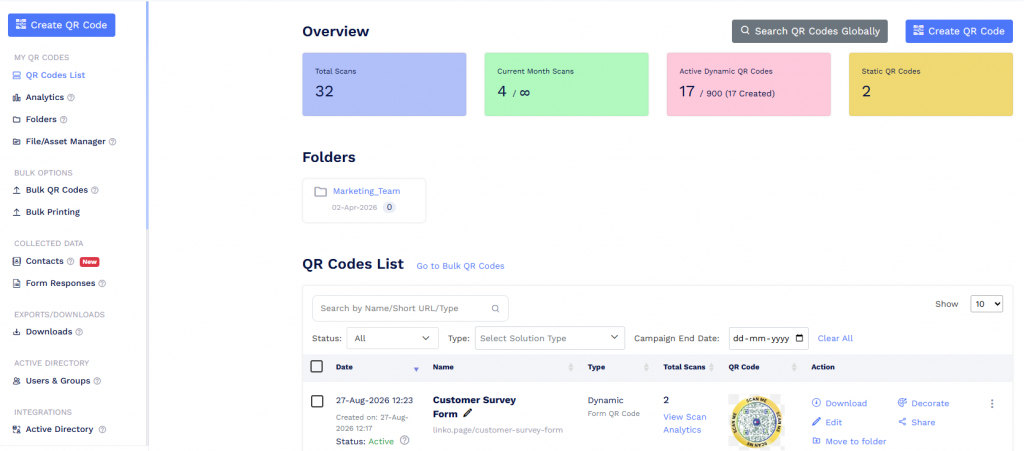Click the Search QR Codes Globally button

pyautogui.click(x=810, y=31)
